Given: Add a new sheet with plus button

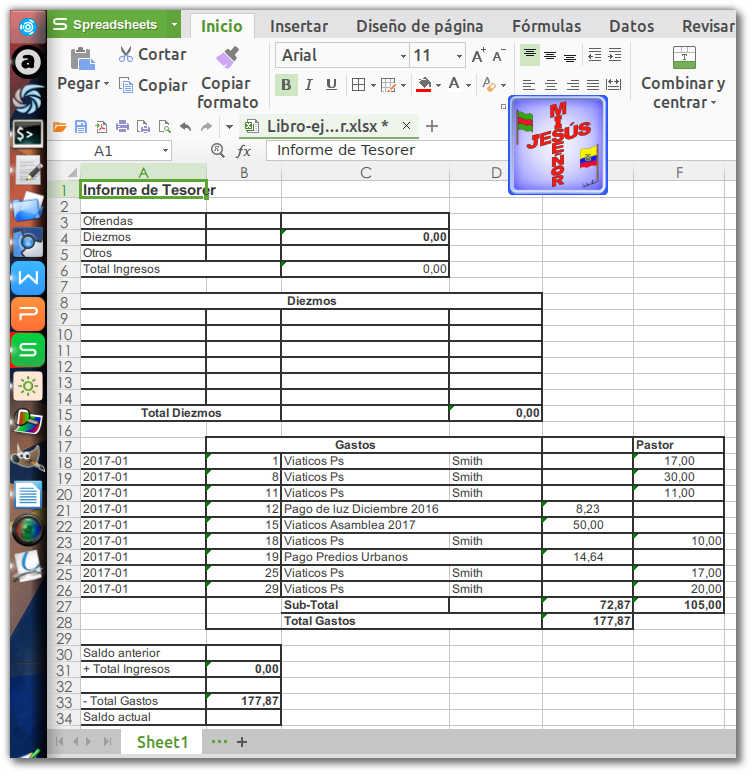Looking at the screenshot, I should click(242, 742).
